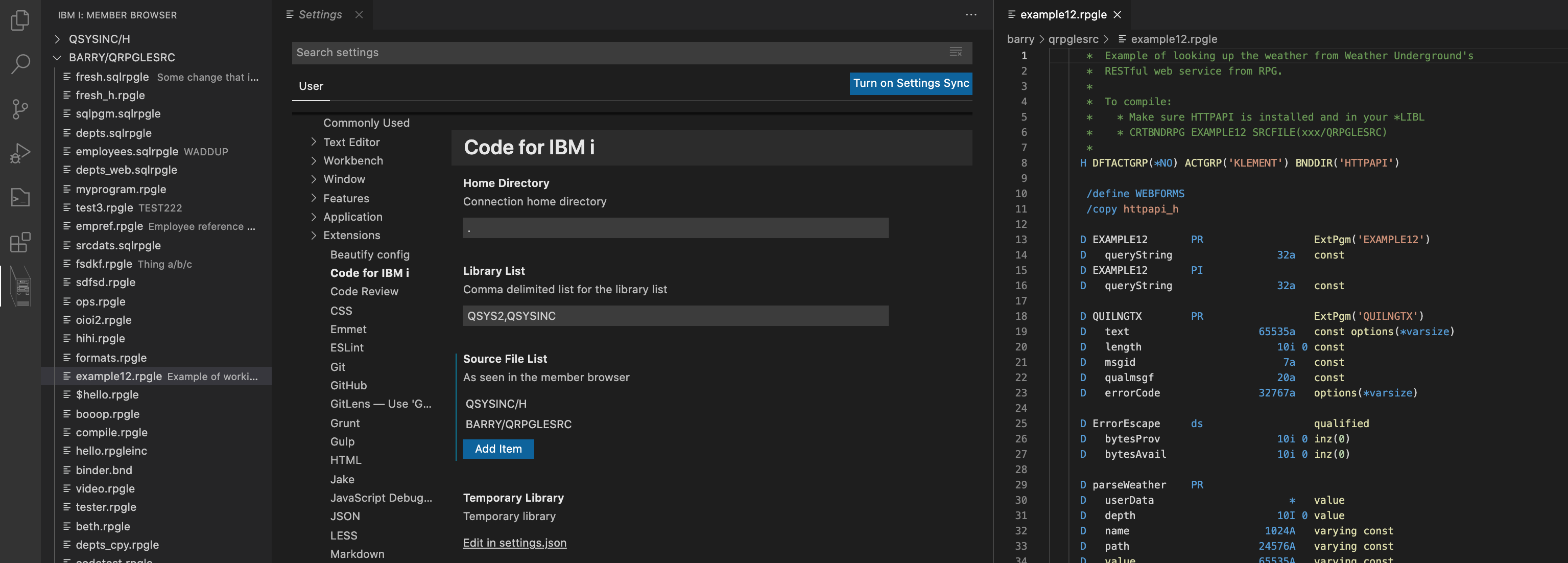
Task: Click the clear search settings filter icon
Action: click(956, 52)
